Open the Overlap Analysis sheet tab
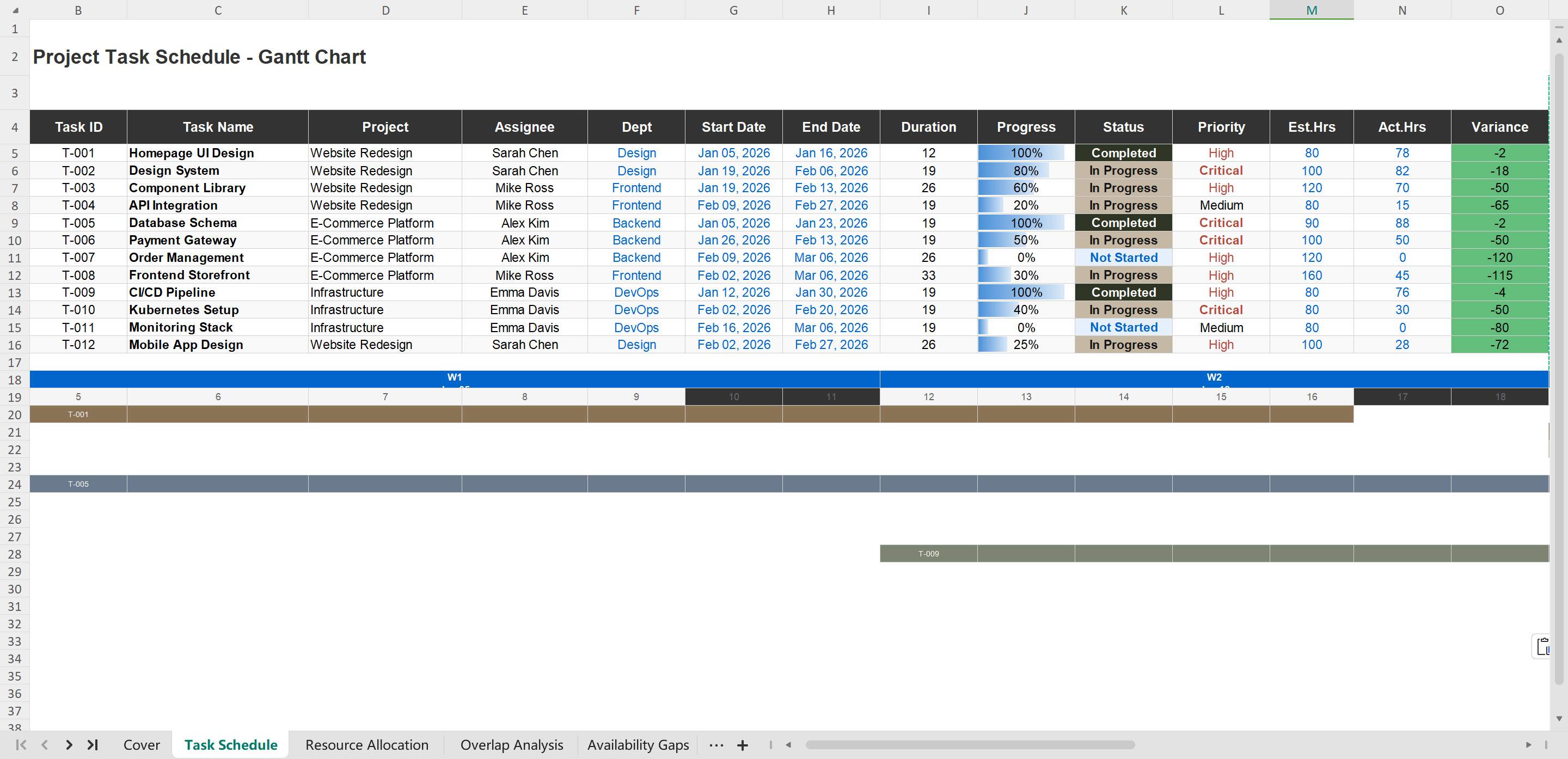This screenshot has width=1568, height=759. point(512,745)
